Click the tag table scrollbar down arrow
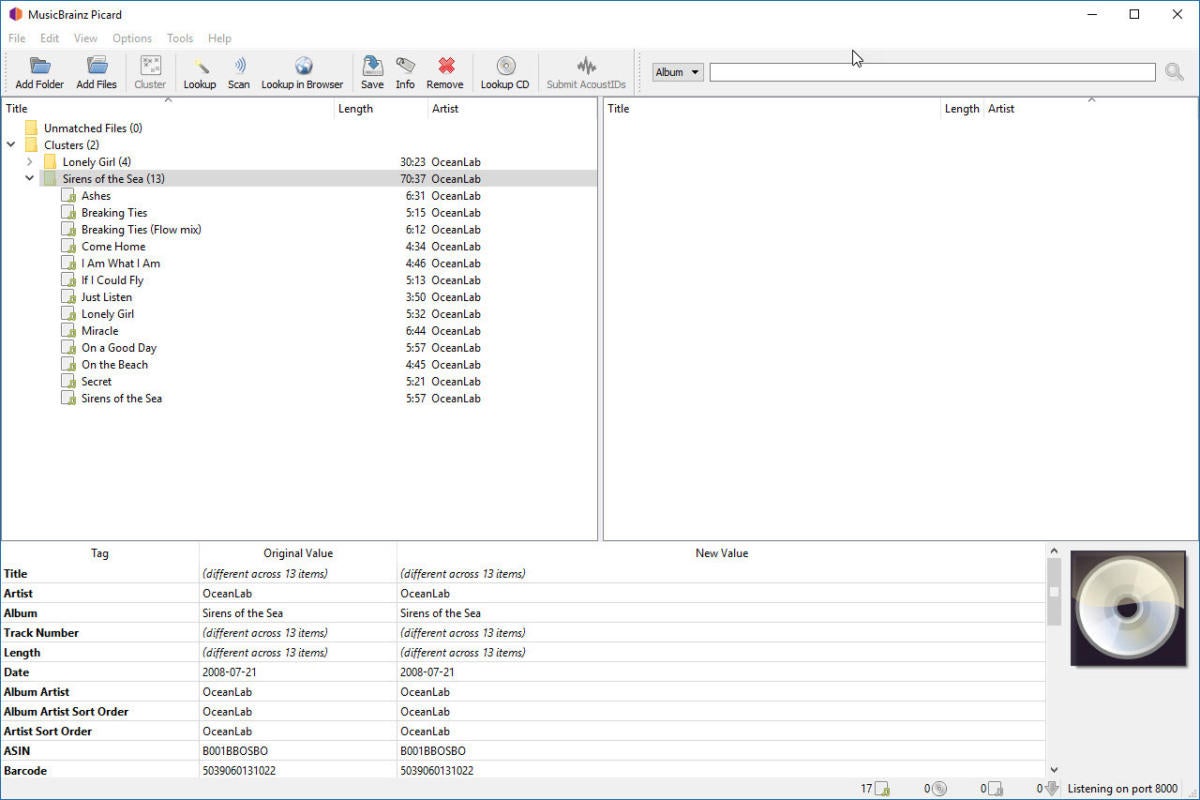 click(x=1054, y=770)
